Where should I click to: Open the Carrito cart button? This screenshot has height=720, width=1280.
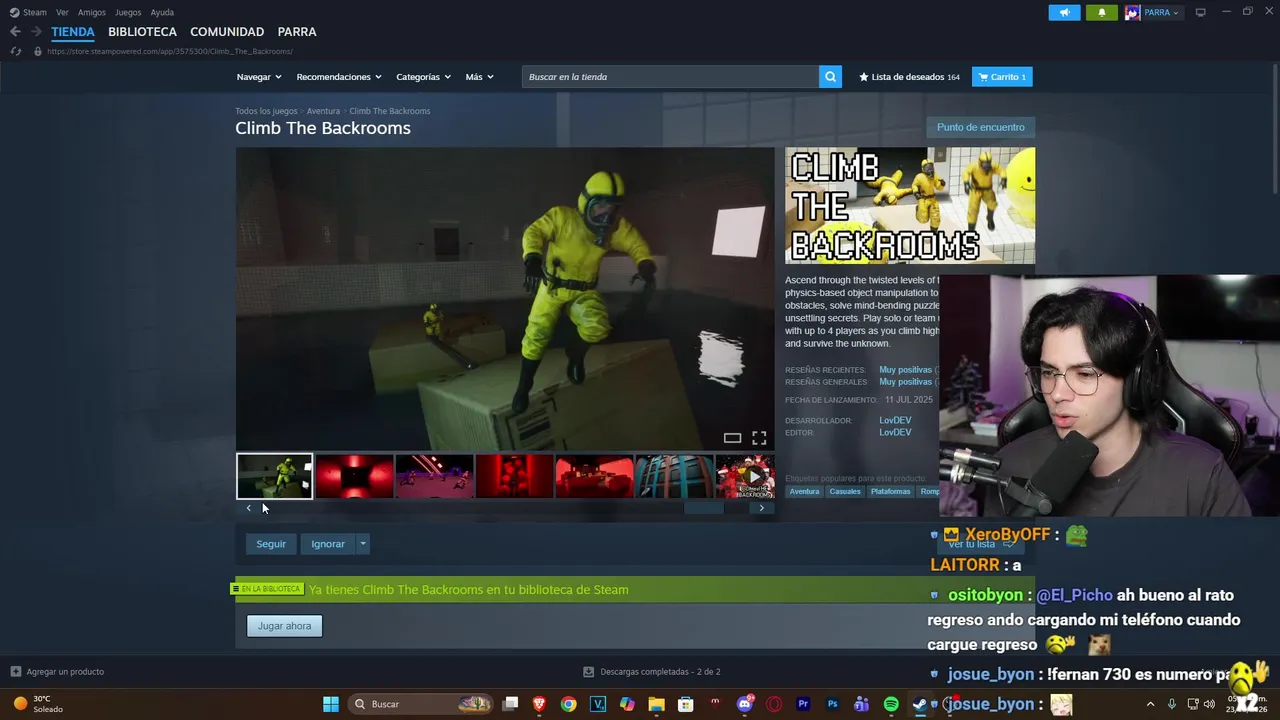[x=1002, y=77]
